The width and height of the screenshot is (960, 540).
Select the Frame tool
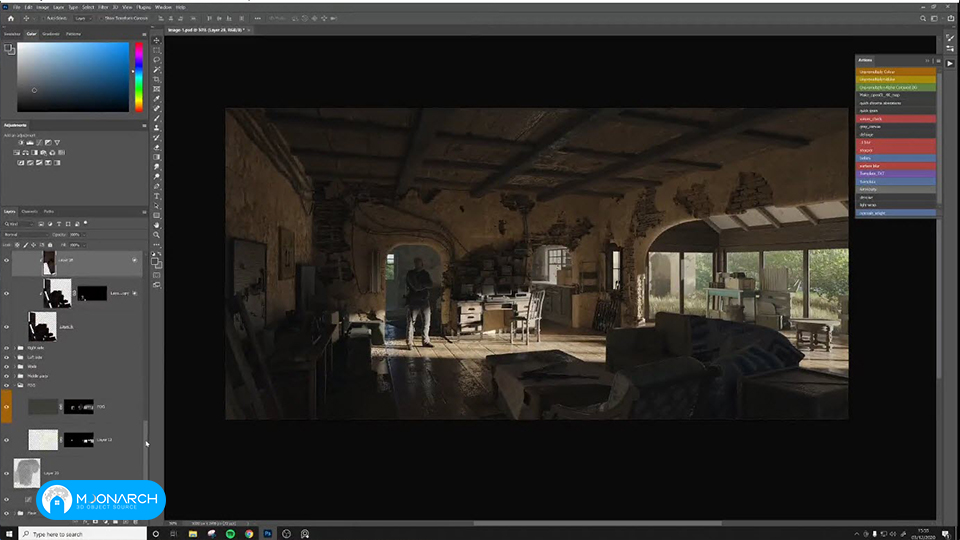[x=157, y=89]
